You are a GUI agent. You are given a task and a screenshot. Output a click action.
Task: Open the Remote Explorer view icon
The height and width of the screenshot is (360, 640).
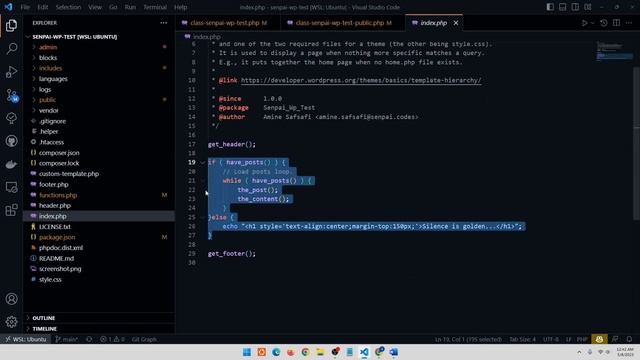pos(11,187)
